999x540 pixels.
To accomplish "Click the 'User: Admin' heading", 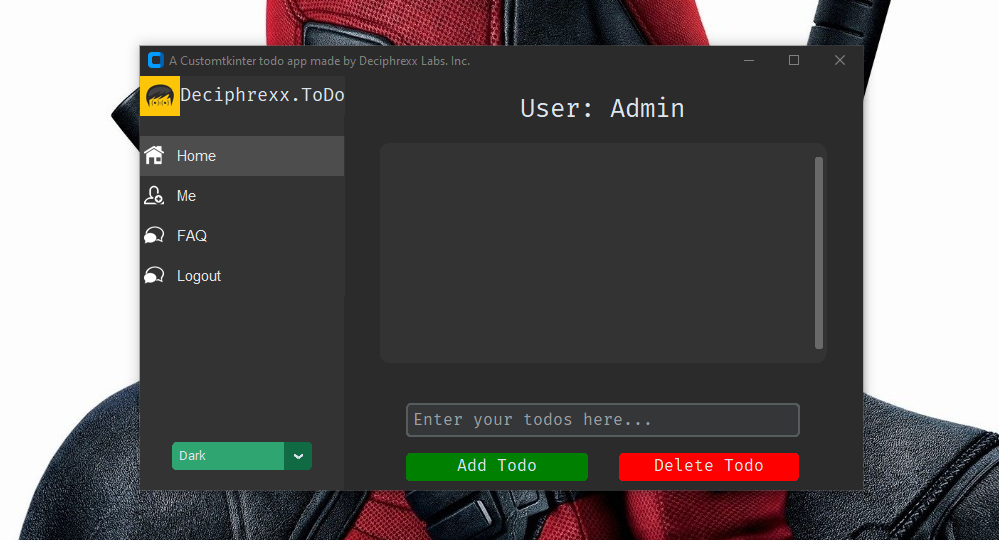I will 602,108.
